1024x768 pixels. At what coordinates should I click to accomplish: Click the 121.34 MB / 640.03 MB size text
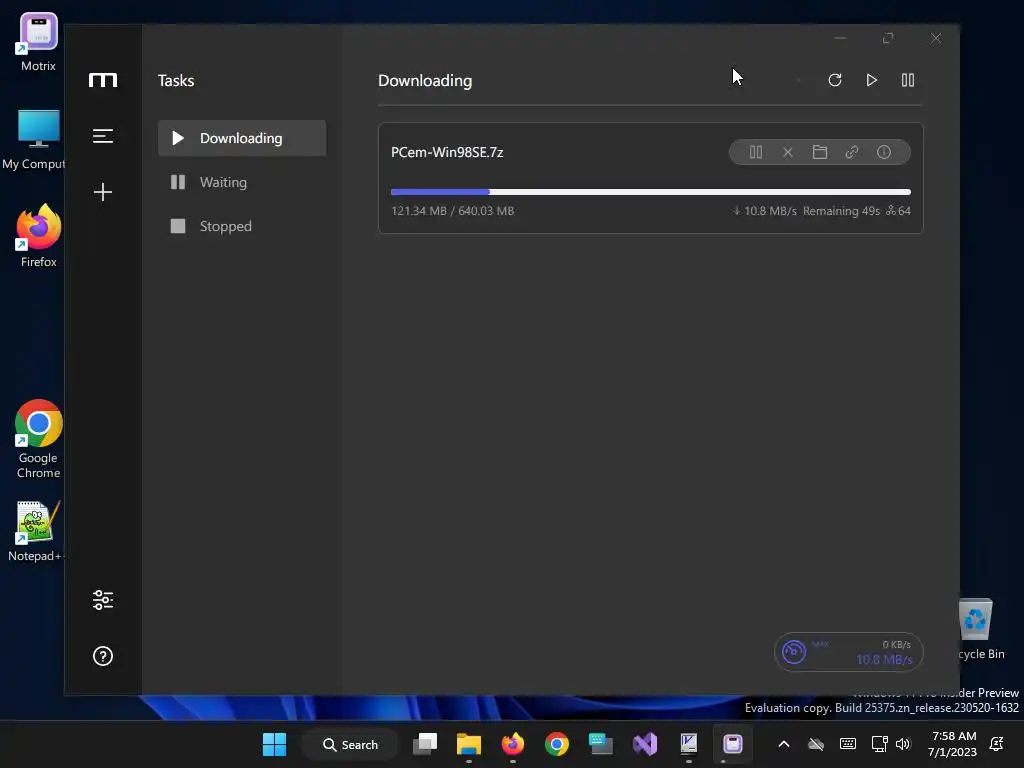point(453,211)
